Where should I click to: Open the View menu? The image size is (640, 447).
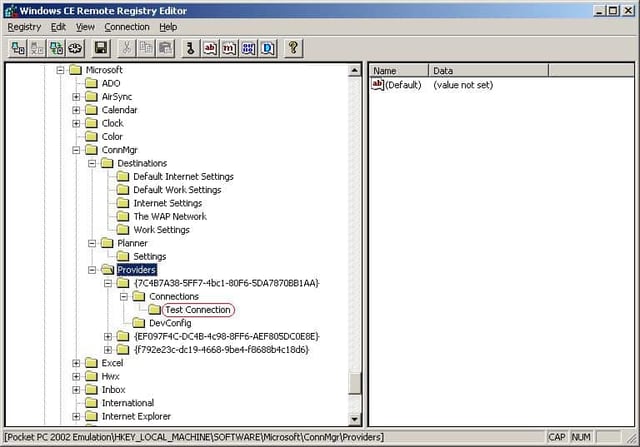coord(85,27)
